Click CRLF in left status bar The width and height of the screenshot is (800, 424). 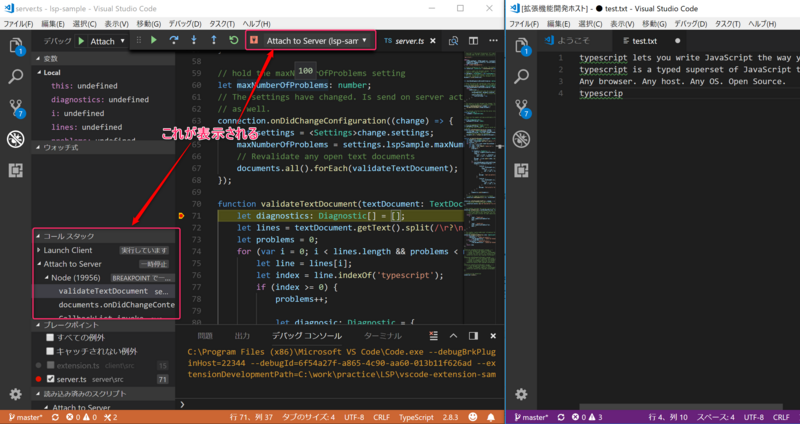coord(382,417)
